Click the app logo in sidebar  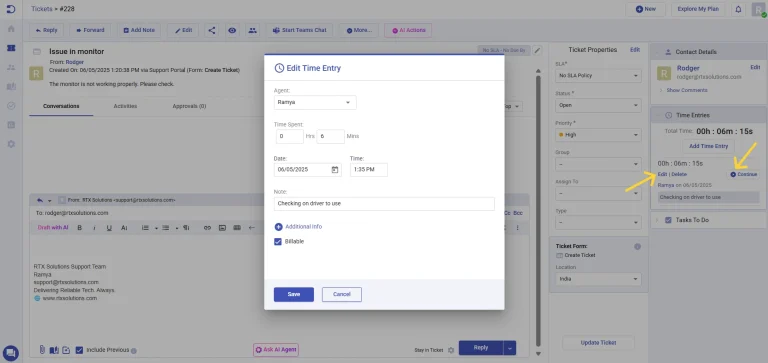click(x=11, y=9)
